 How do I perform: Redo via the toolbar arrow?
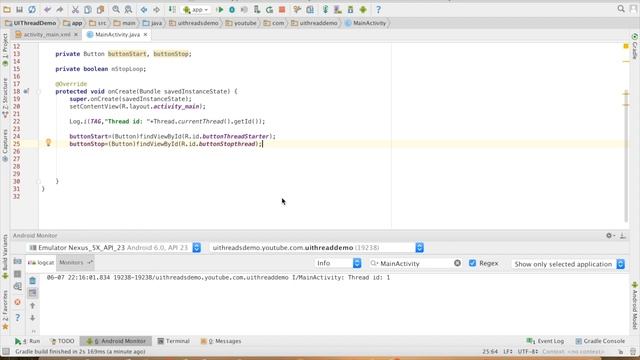point(60,9)
